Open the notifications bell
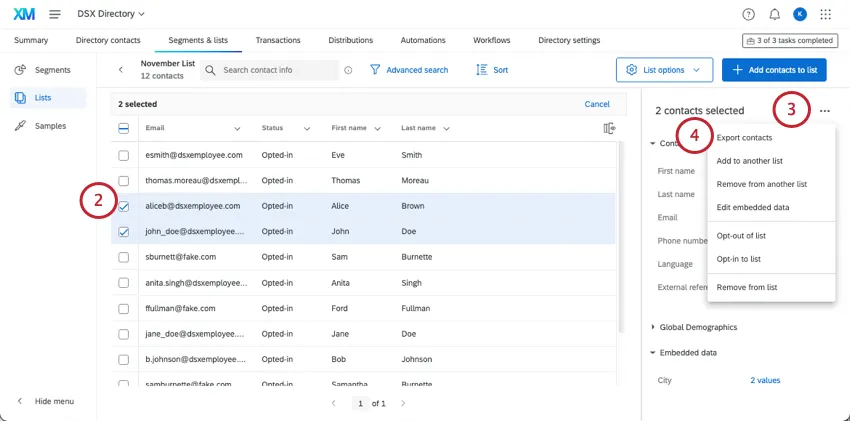This screenshot has height=421, width=850. (774, 14)
